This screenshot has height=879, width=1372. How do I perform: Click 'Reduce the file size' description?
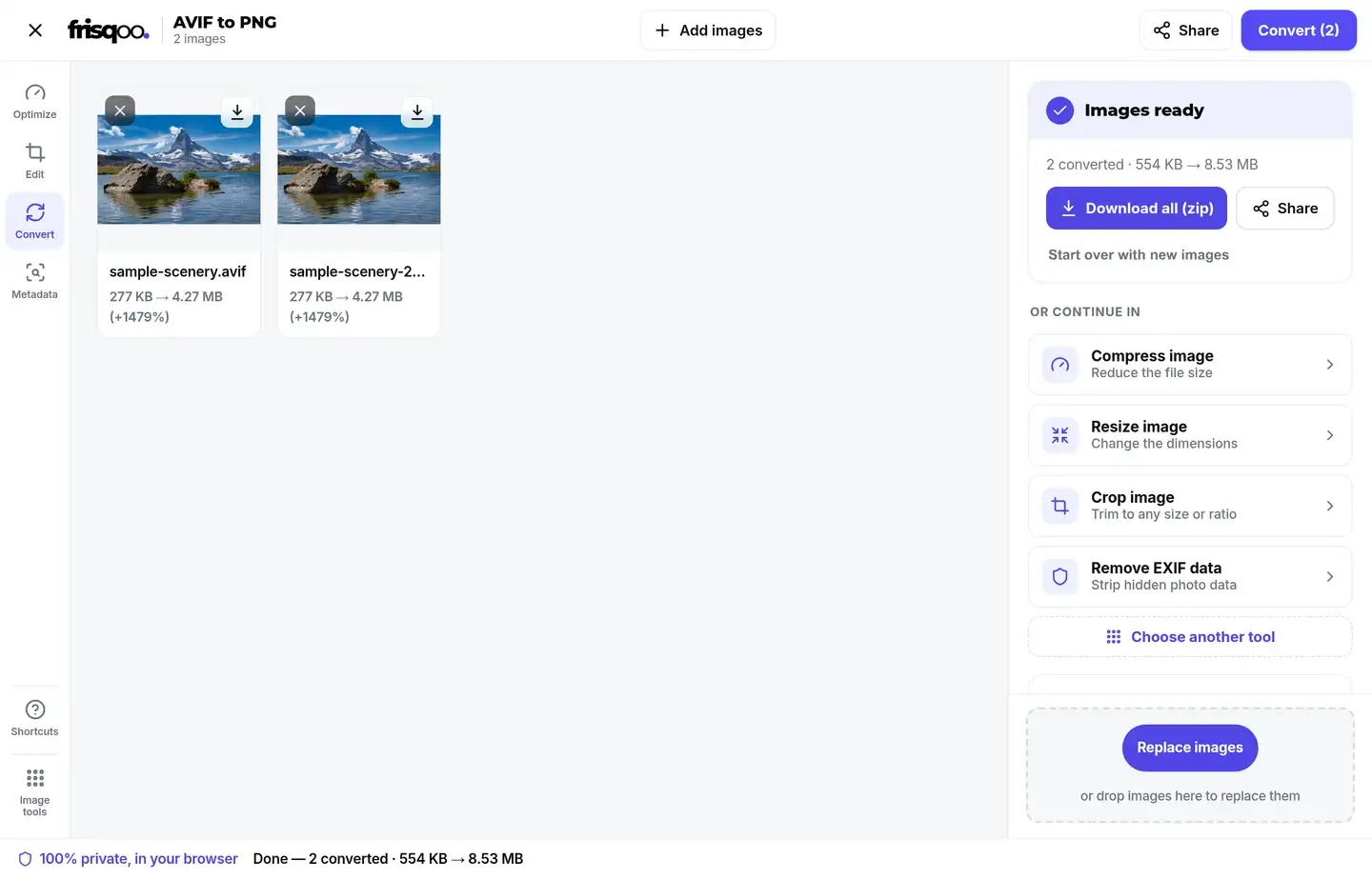tap(1152, 373)
